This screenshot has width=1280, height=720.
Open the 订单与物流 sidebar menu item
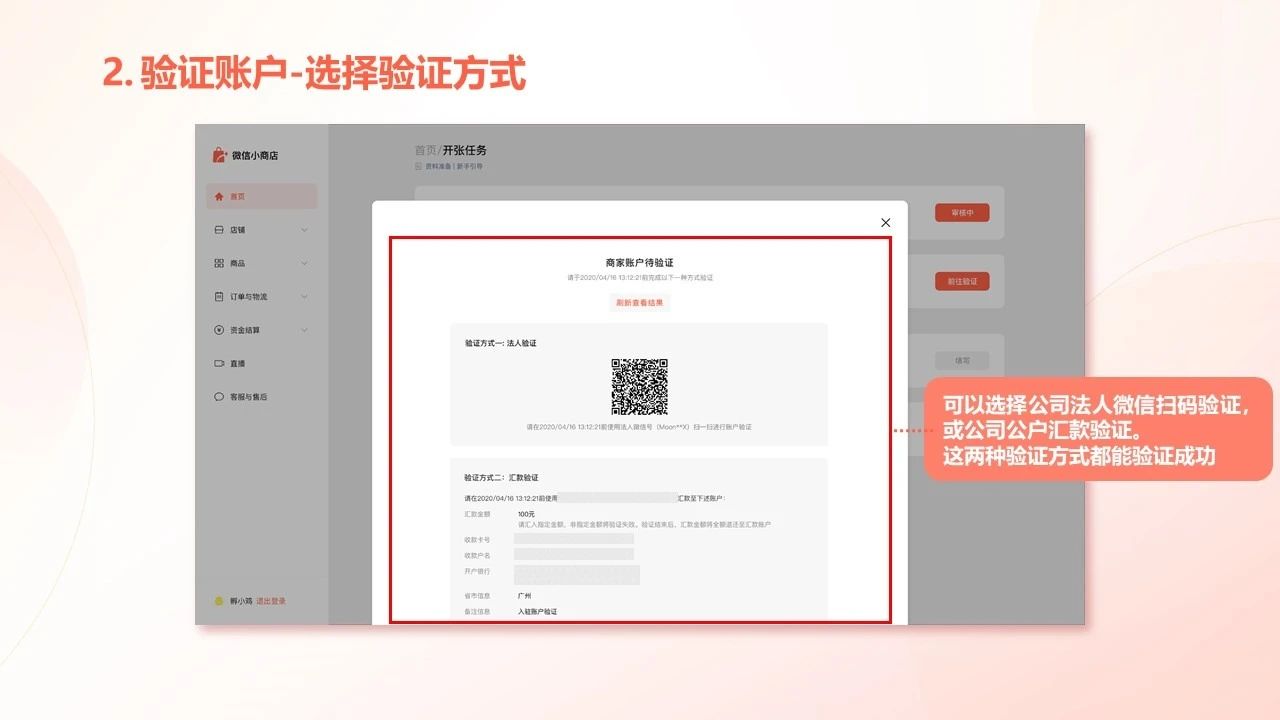click(x=262, y=297)
